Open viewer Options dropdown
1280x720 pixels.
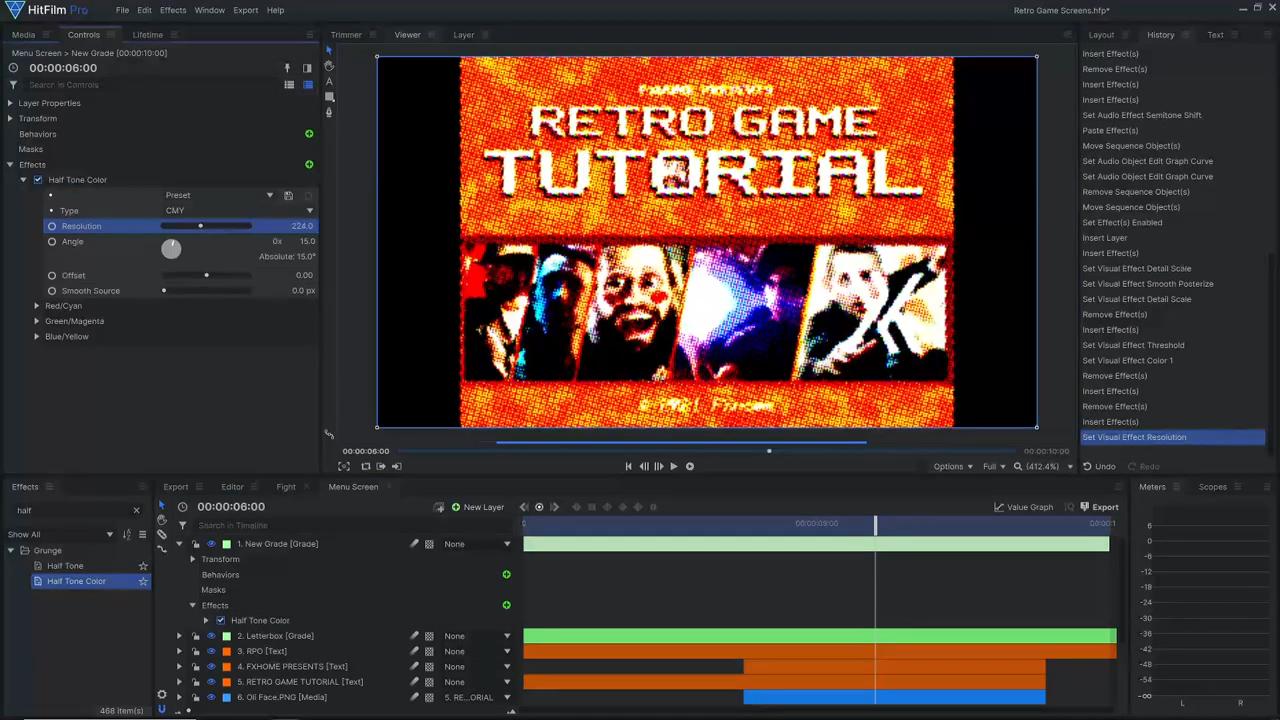pos(953,466)
